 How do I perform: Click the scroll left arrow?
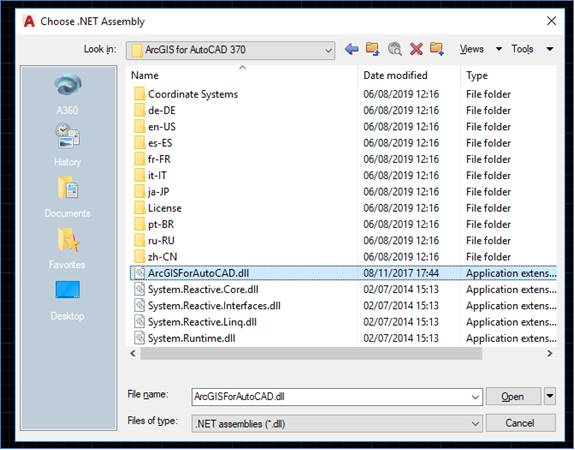[133, 354]
